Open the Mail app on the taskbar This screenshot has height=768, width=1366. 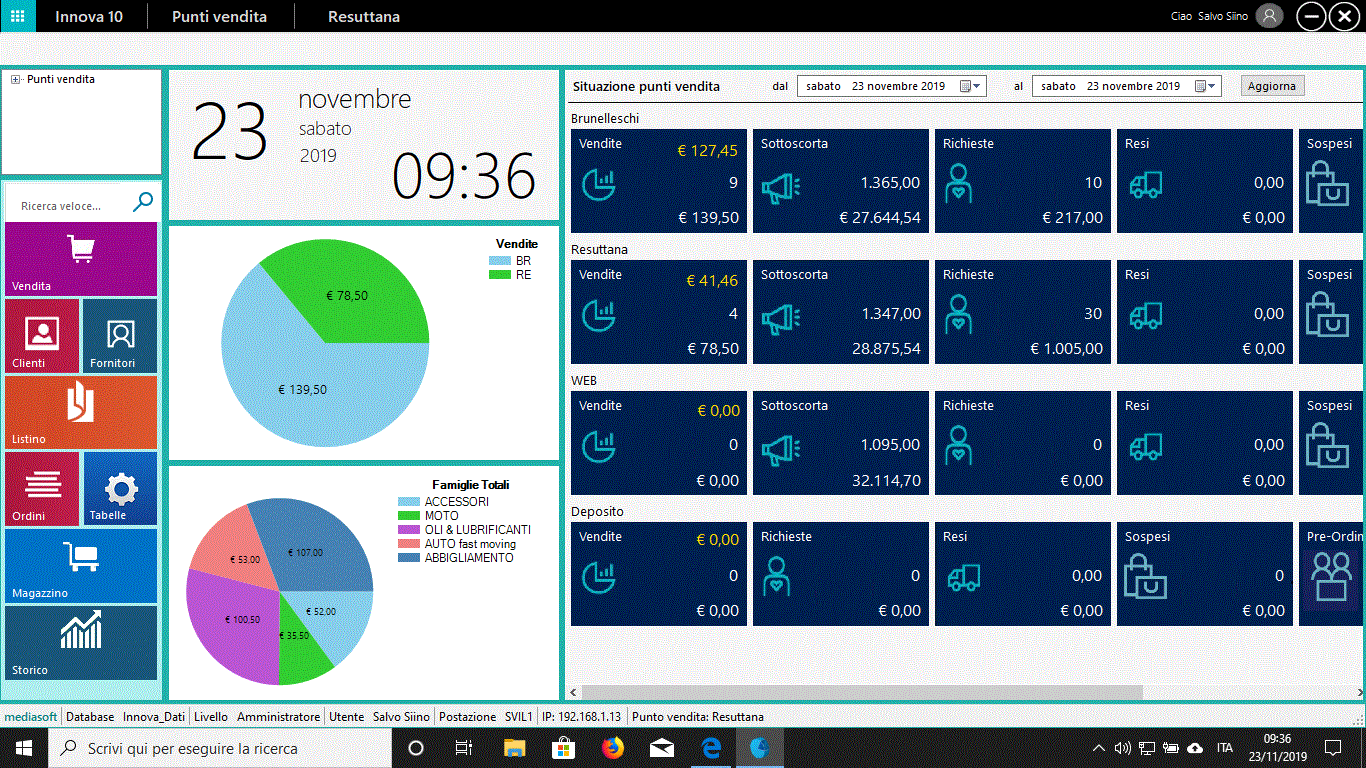[662, 748]
